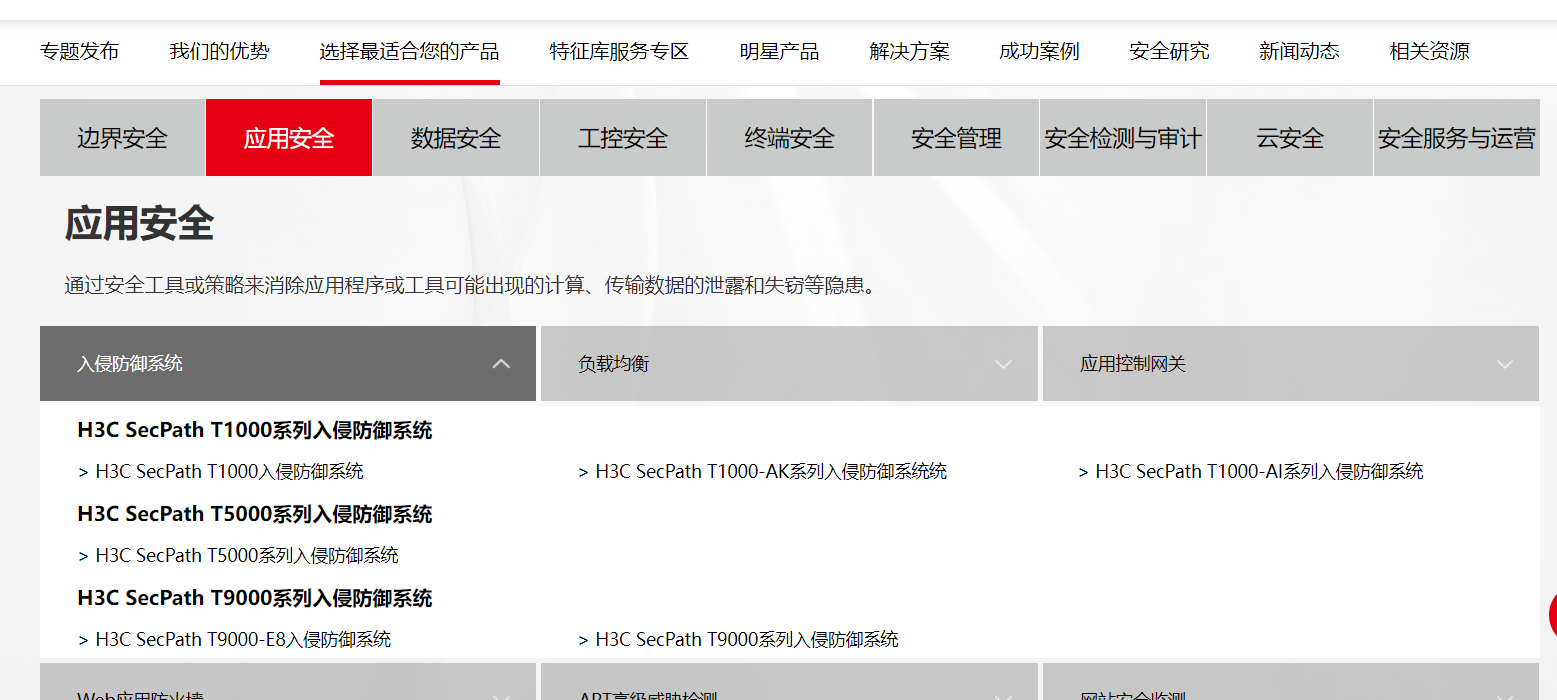Select 选择最适合您的产品 nav item

point(409,51)
